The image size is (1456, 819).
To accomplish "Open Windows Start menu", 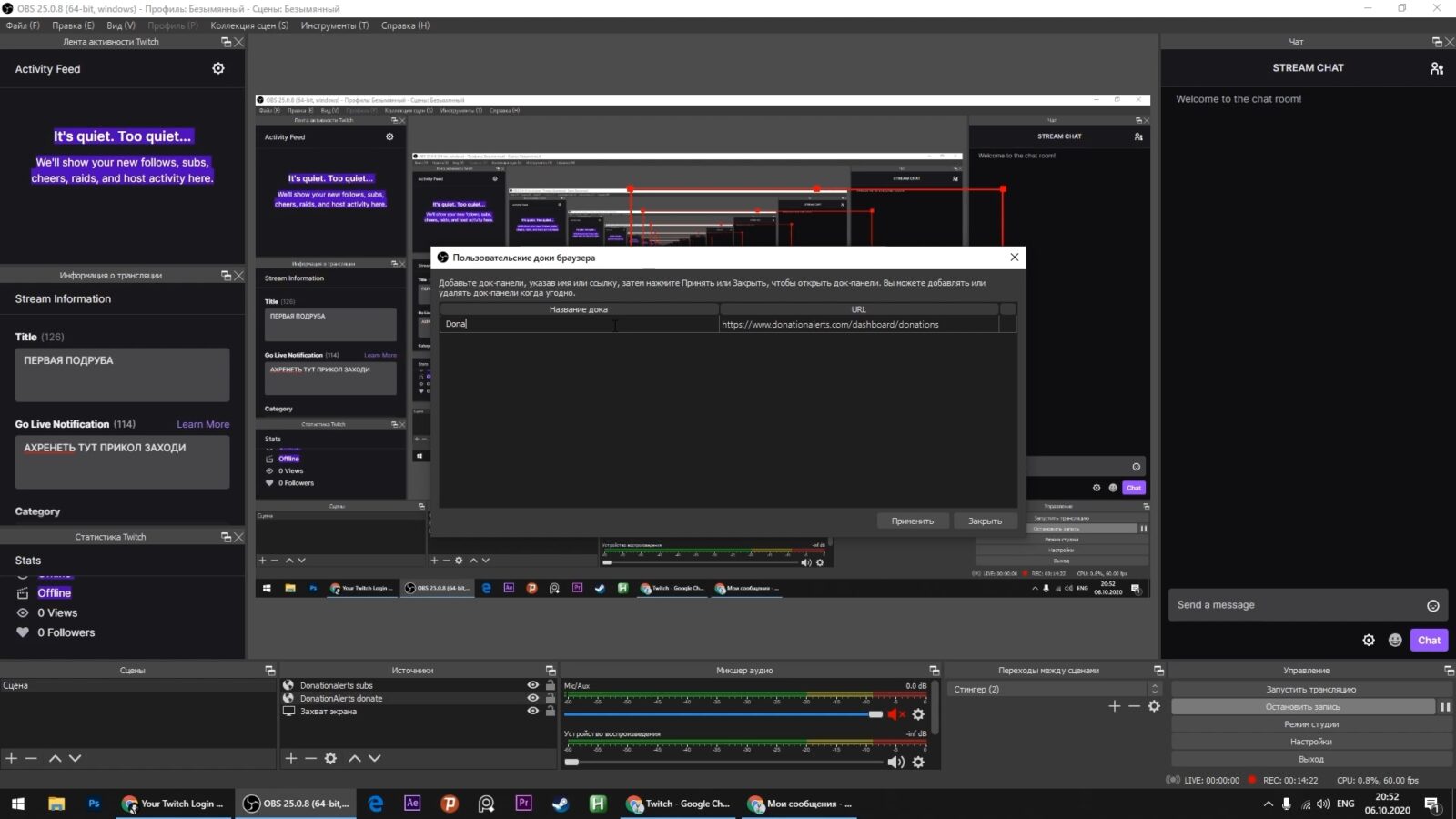I will (18, 804).
